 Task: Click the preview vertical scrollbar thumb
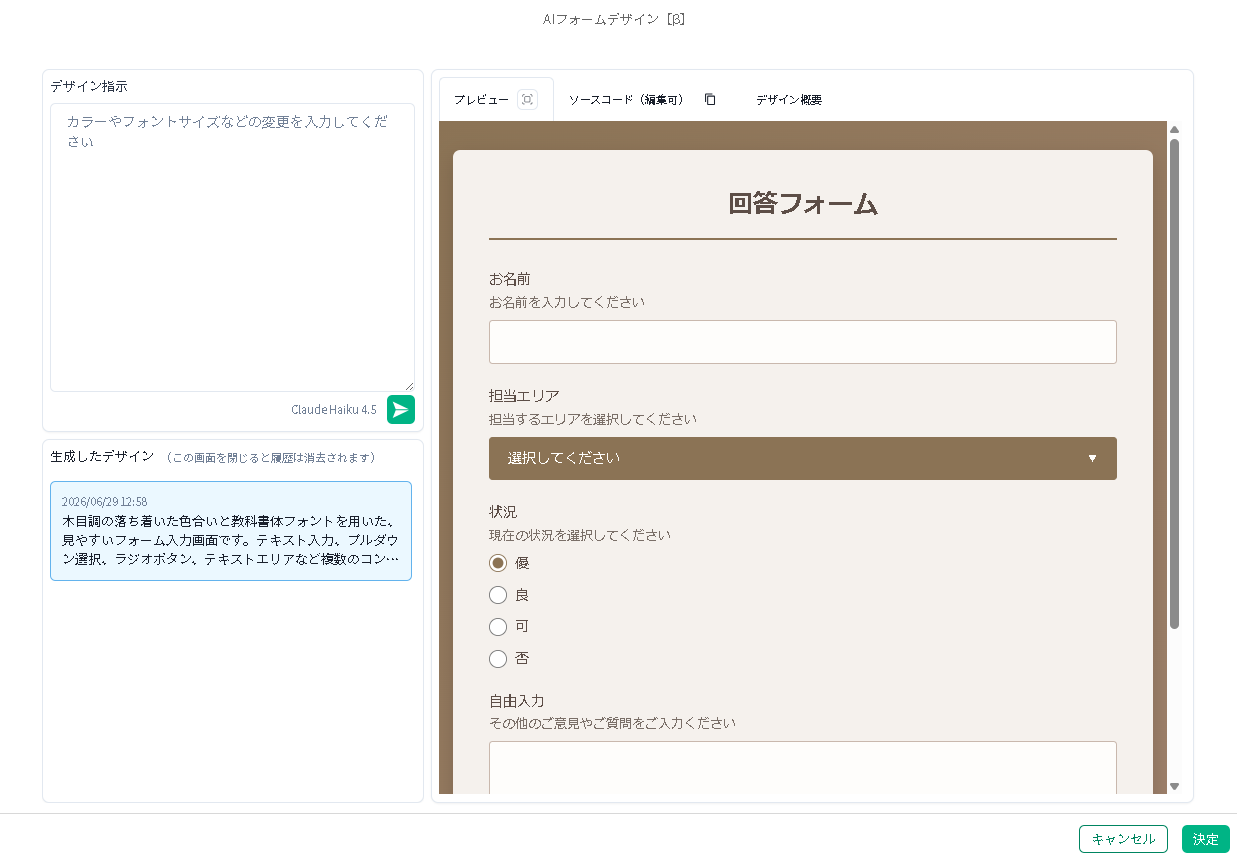coord(1175,383)
